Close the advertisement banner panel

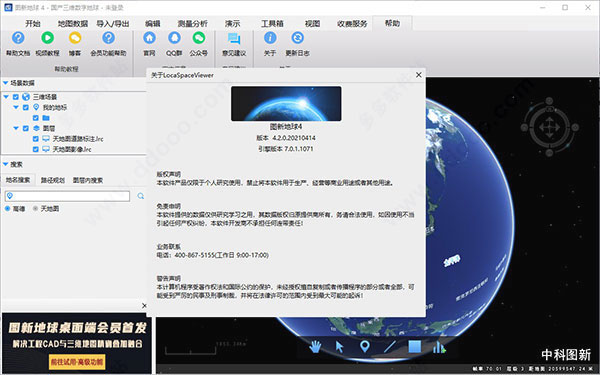point(144,305)
